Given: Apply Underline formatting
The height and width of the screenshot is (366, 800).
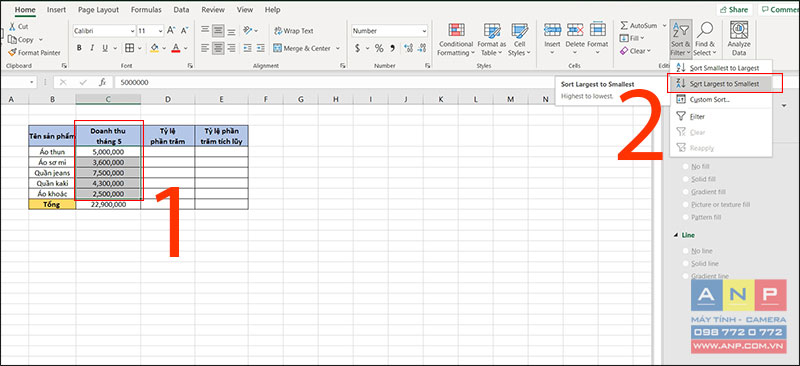Looking at the screenshot, I should point(105,48).
